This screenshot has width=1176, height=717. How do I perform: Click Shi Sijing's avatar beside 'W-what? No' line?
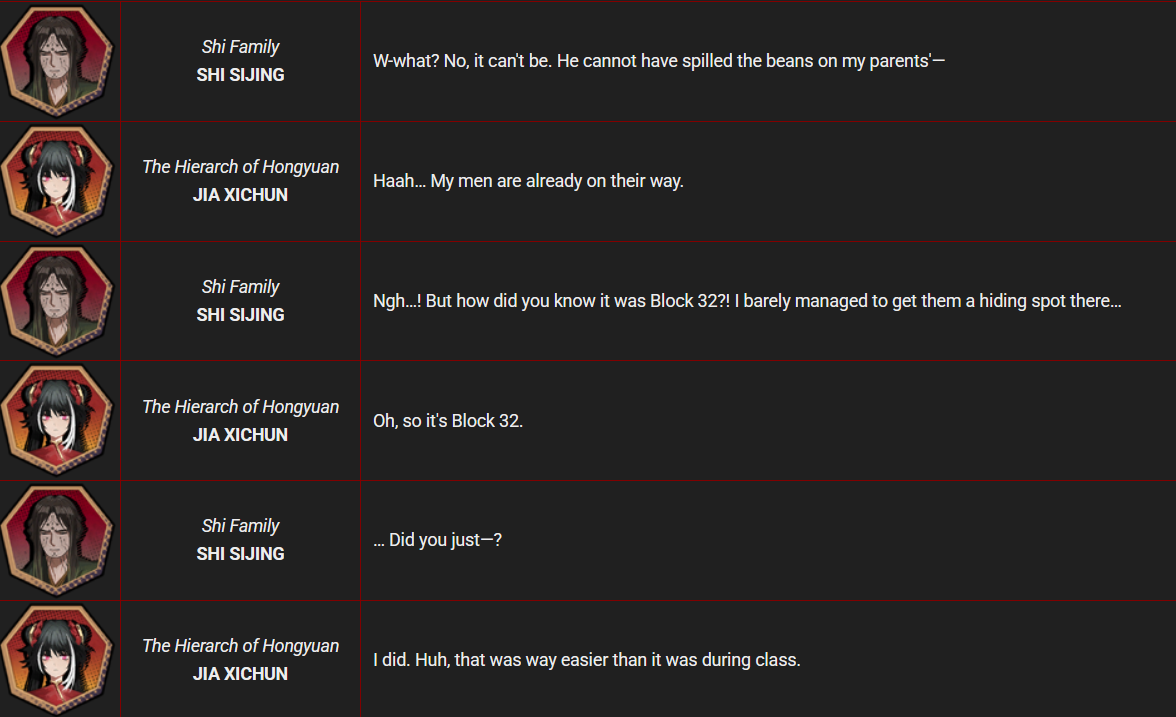[58, 61]
